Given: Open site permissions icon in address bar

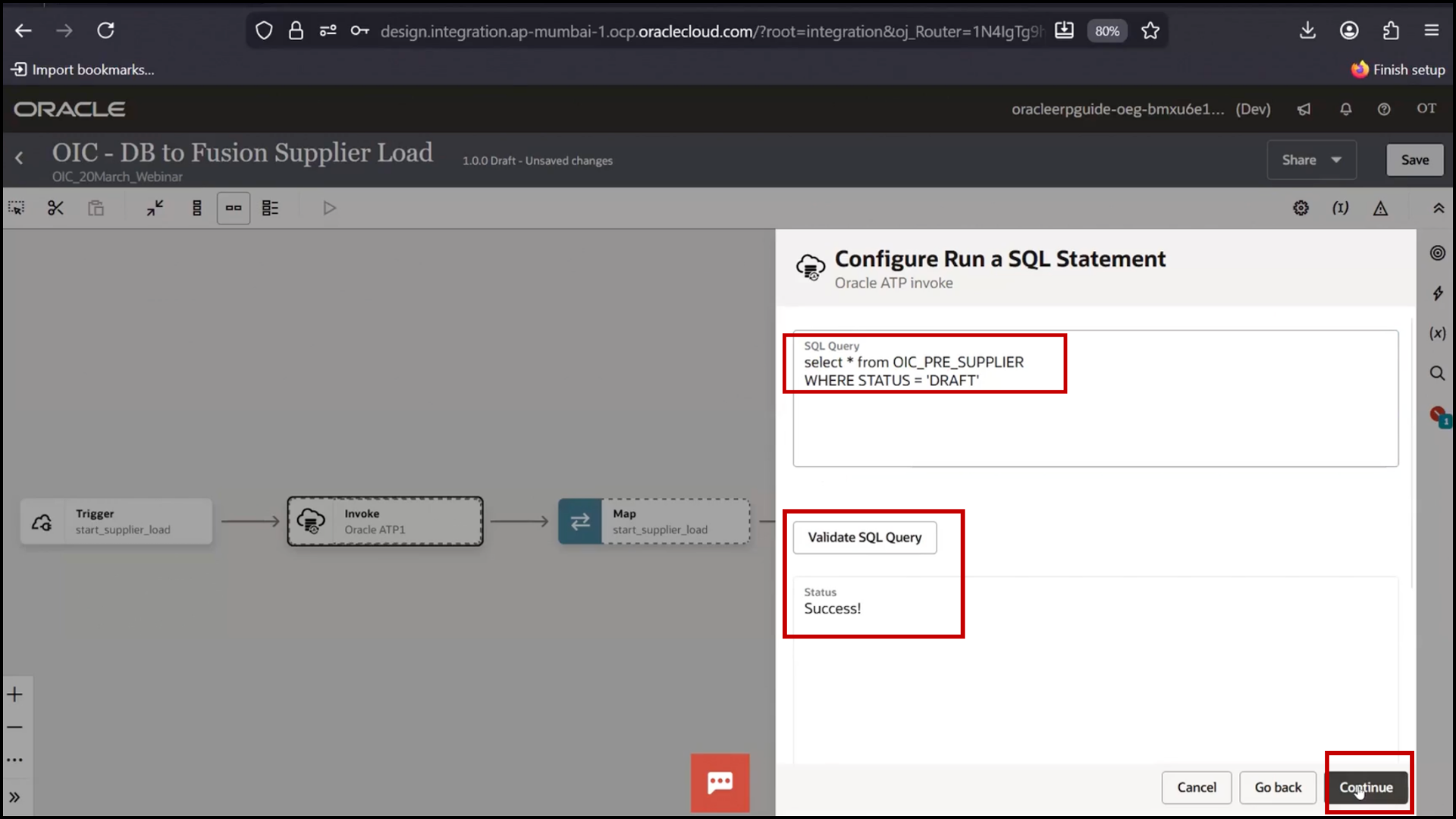Looking at the screenshot, I should coord(328,31).
